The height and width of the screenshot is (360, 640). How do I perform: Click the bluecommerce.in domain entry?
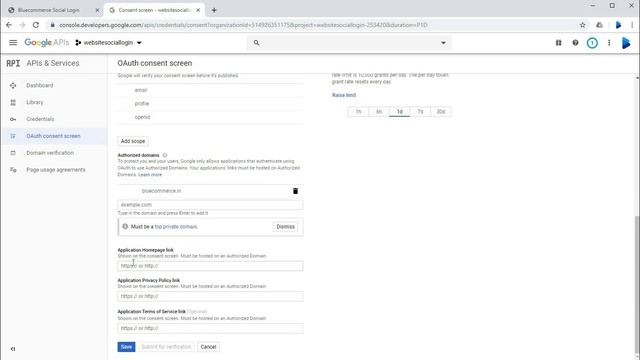point(162,191)
